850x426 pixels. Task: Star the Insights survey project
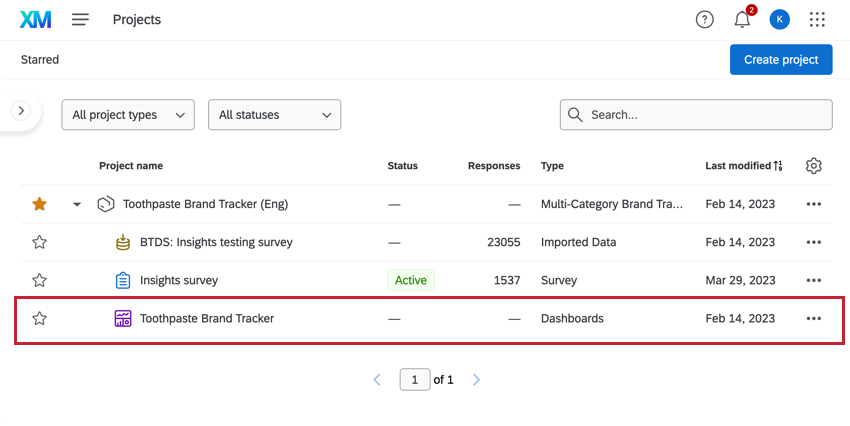[40, 280]
